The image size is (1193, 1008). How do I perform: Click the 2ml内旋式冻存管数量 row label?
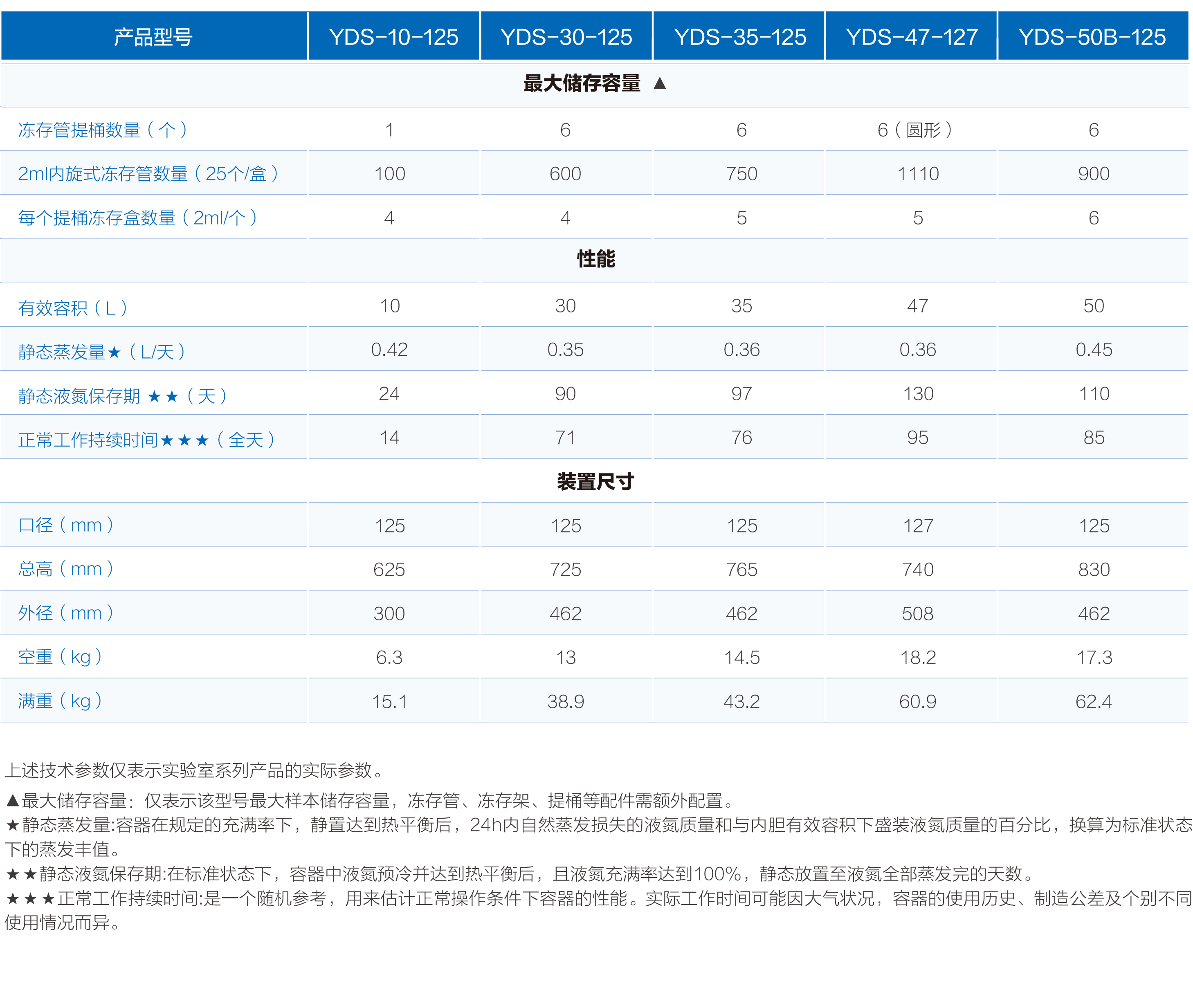pyautogui.click(x=148, y=174)
